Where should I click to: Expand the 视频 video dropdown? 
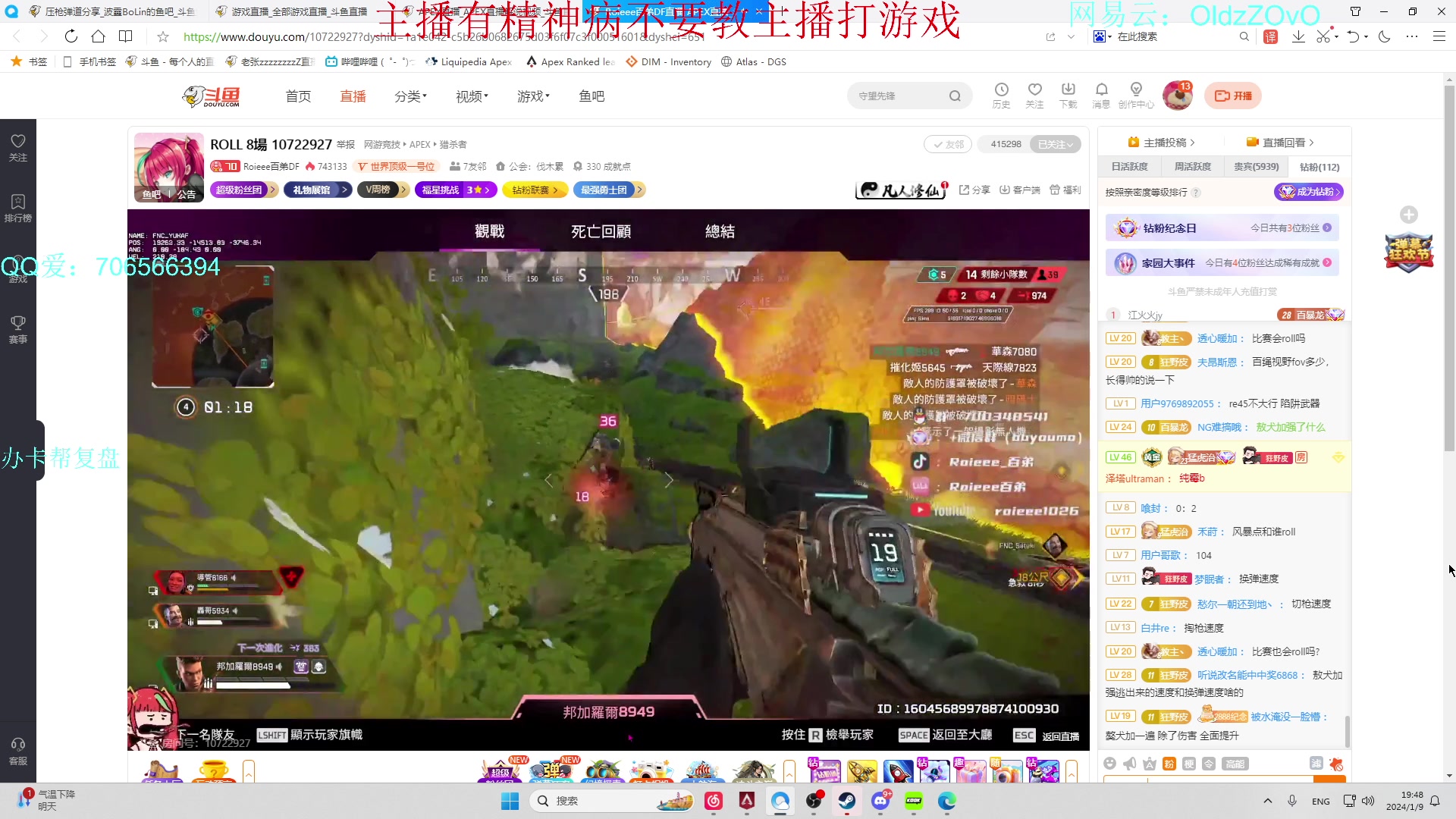[472, 96]
